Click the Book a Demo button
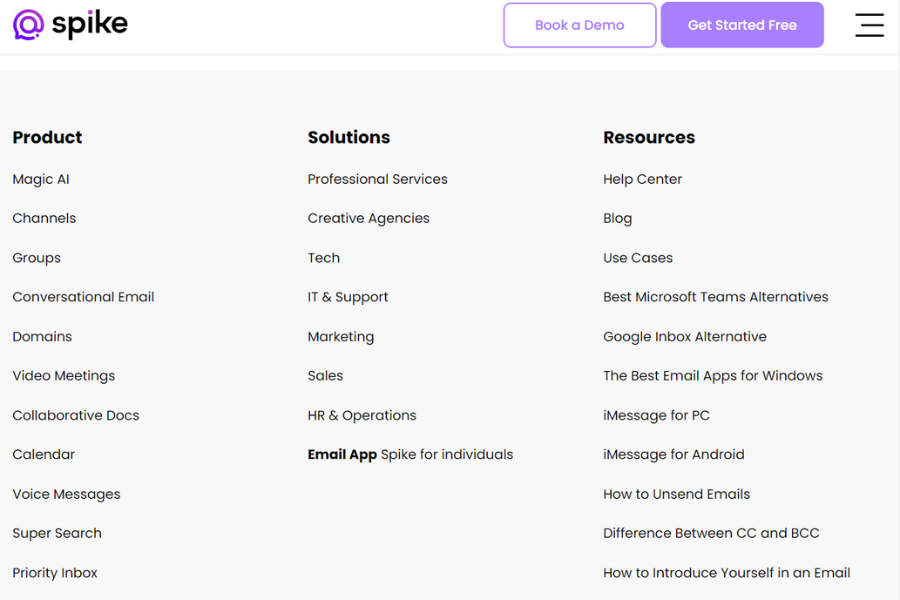 click(579, 24)
